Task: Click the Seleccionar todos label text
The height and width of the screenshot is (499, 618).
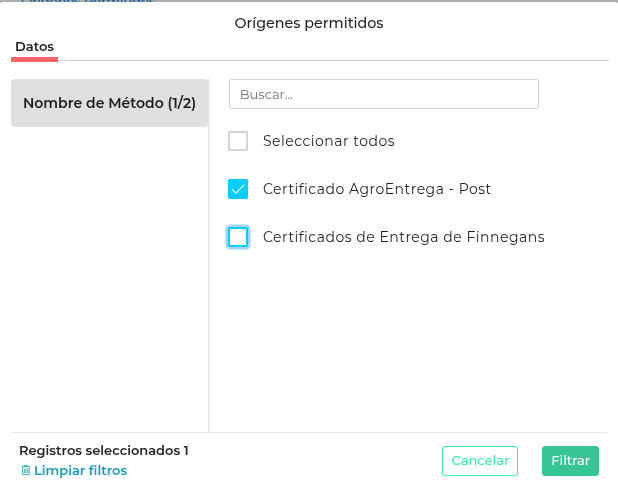Action: tap(328, 141)
